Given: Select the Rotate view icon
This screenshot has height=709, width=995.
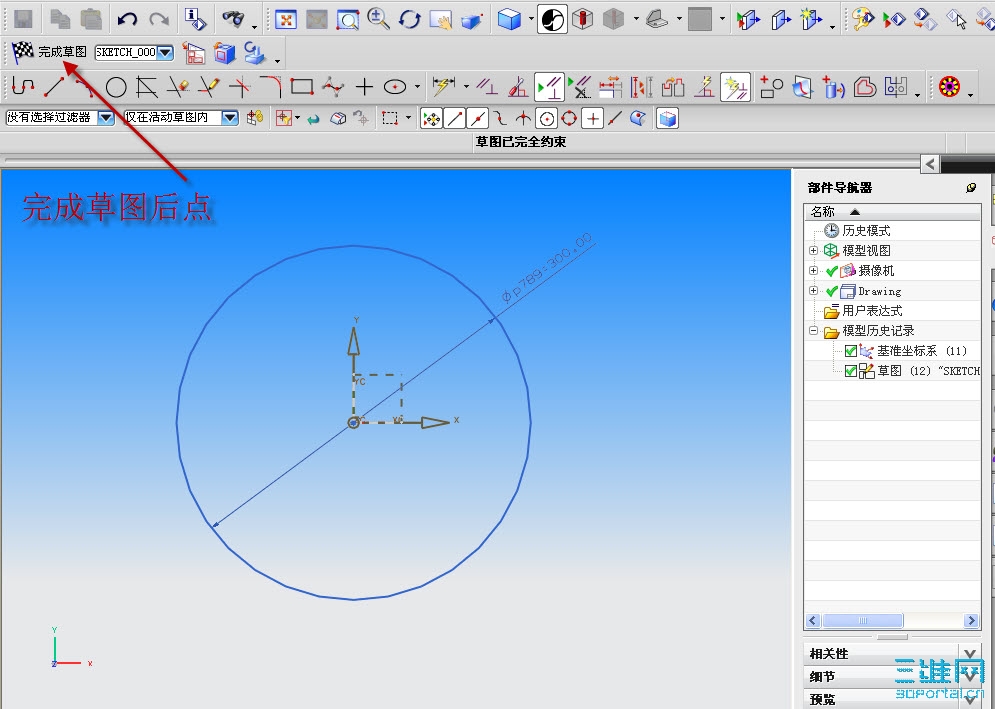Looking at the screenshot, I should point(409,20).
